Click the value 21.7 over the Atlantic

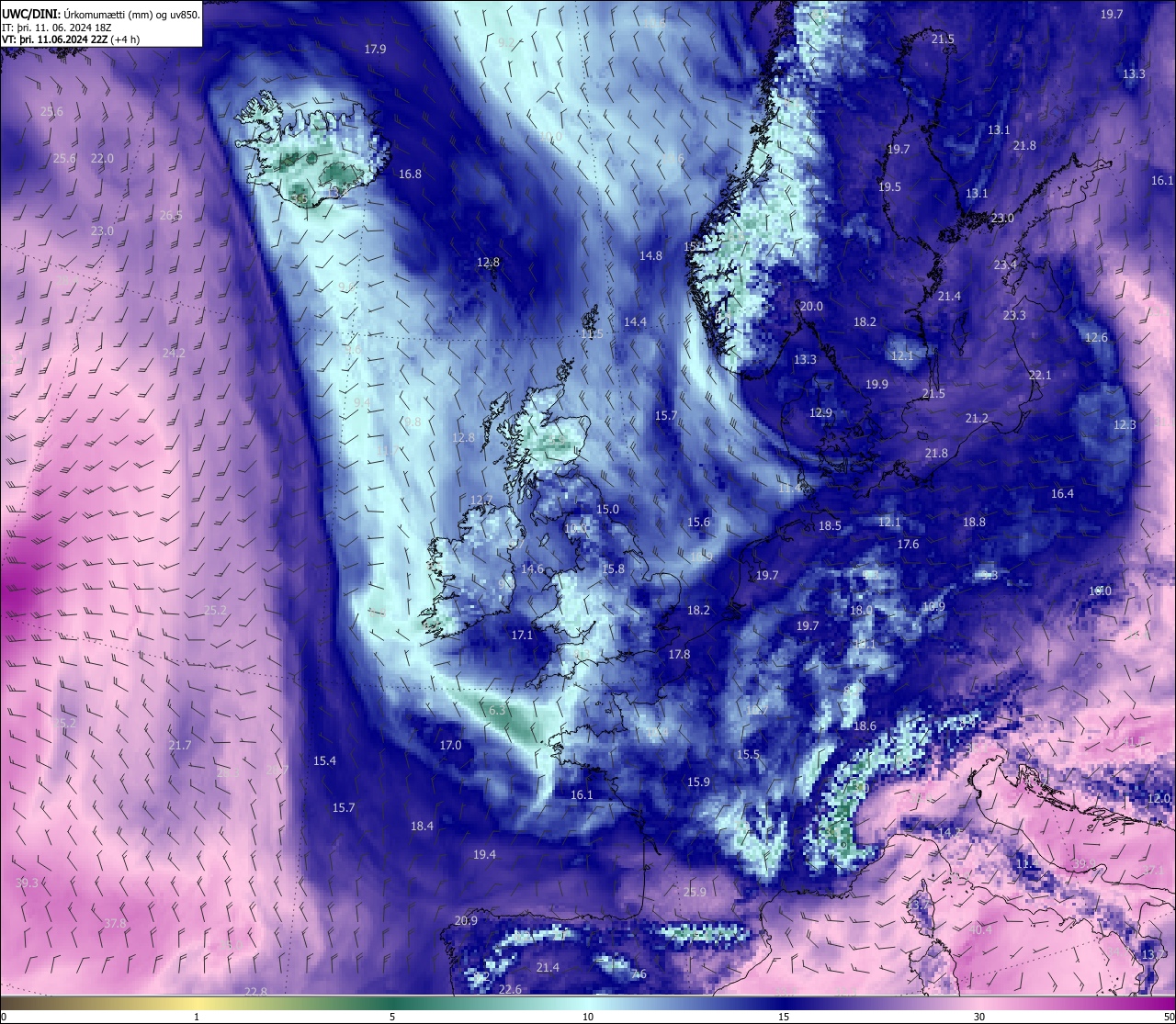[180, 746]
